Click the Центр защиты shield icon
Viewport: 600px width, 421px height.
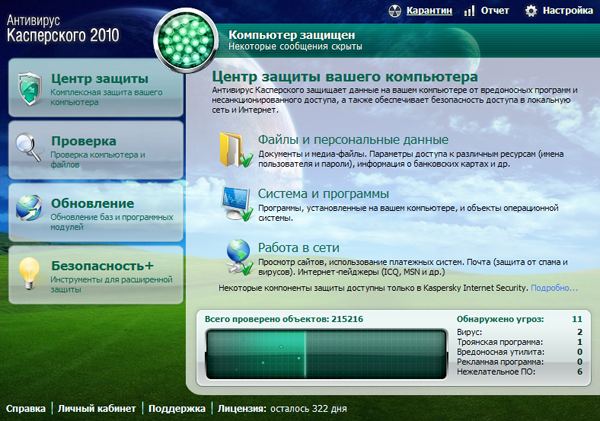coord(29,89)
